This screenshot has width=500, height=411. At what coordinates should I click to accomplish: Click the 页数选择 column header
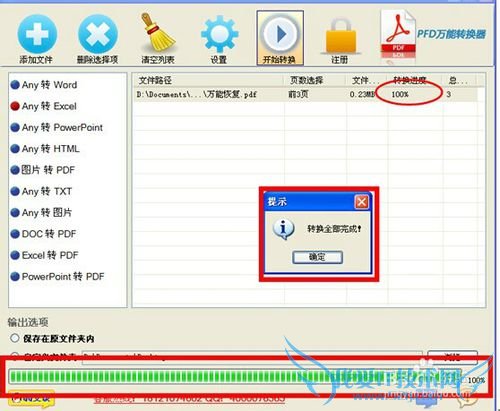point(315,80)
